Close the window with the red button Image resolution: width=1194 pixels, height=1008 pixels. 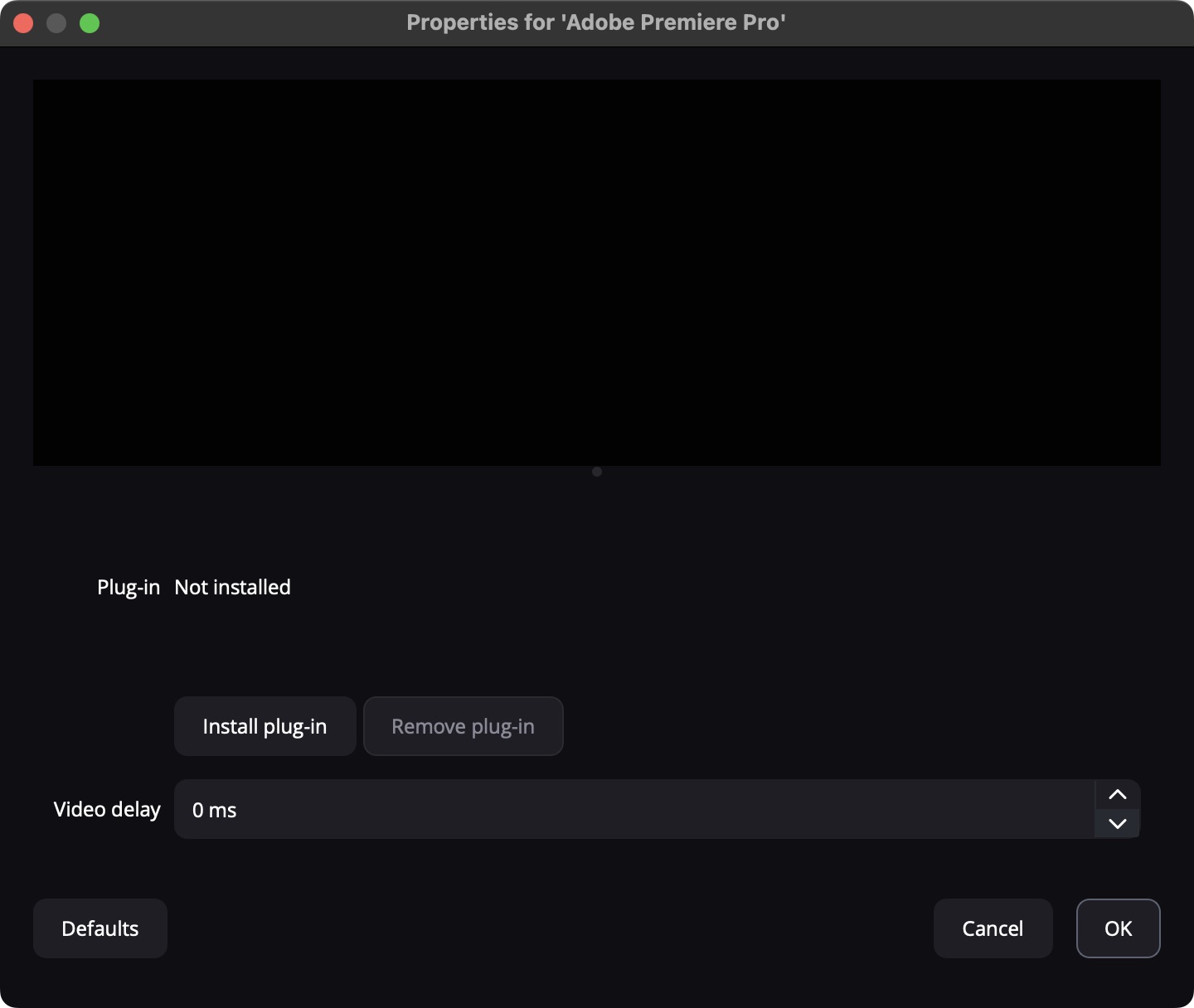pyautogui.click(x=23, y=23)
